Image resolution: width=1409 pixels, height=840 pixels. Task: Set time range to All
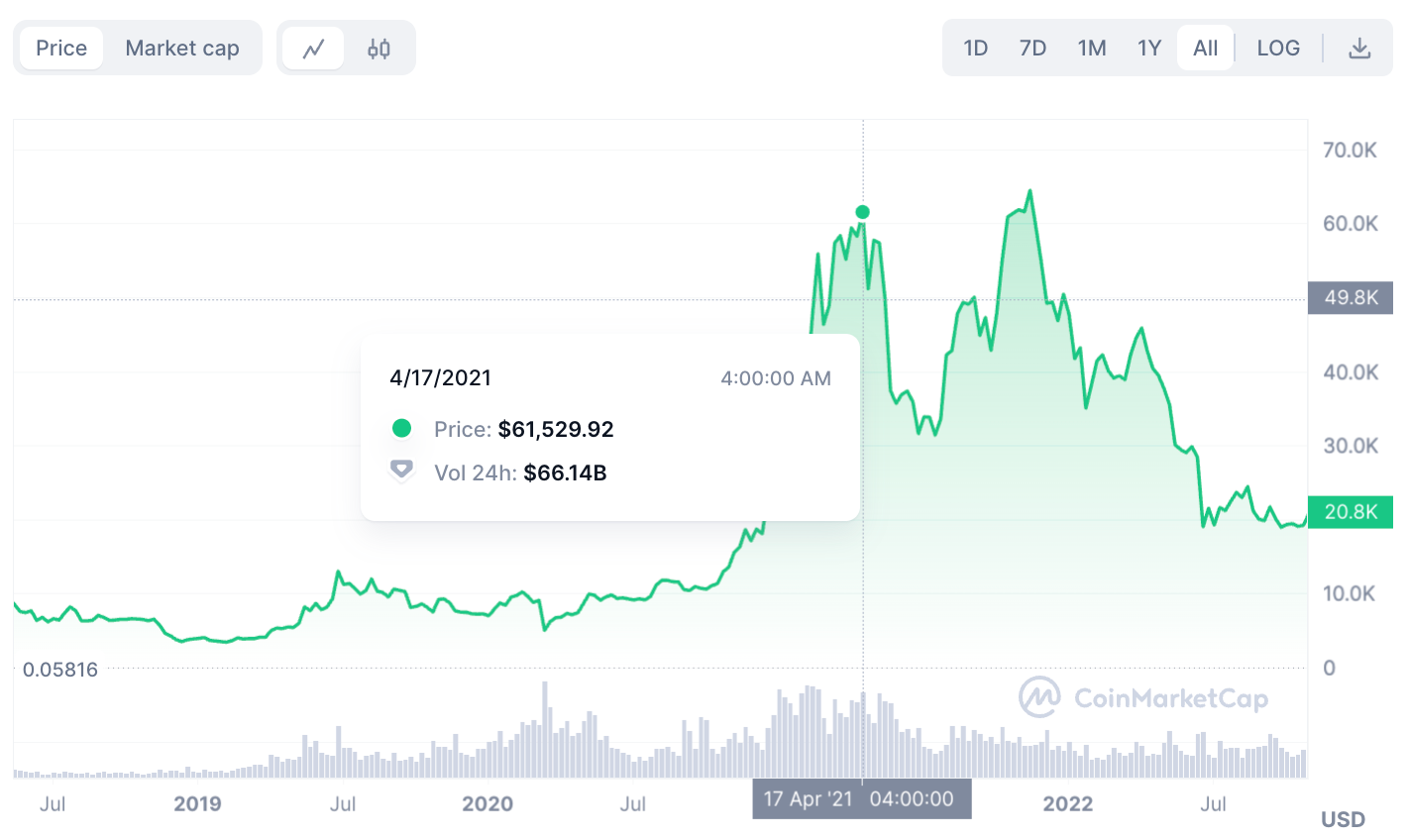(1206, 49)
